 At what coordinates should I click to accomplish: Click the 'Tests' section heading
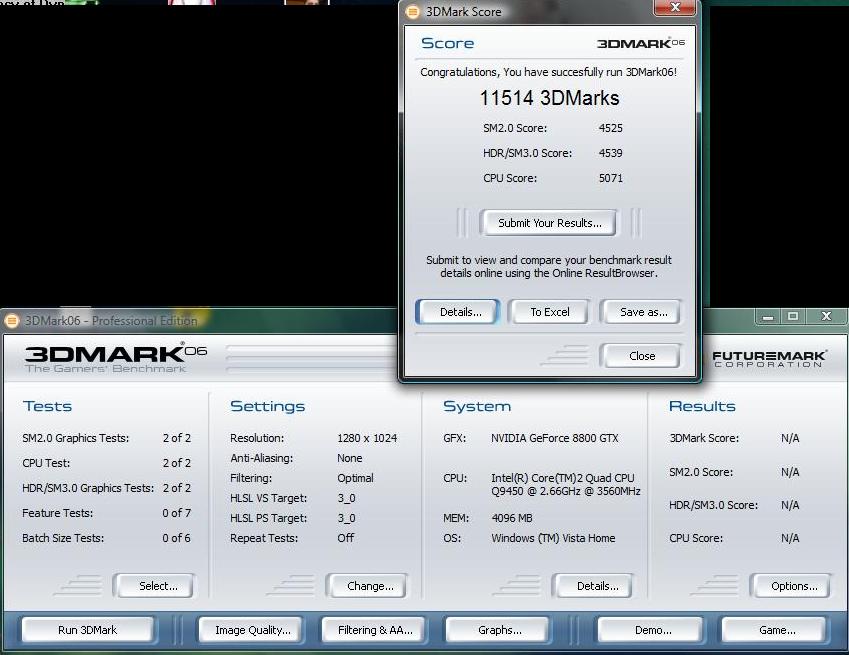click(x=48, y=407)
